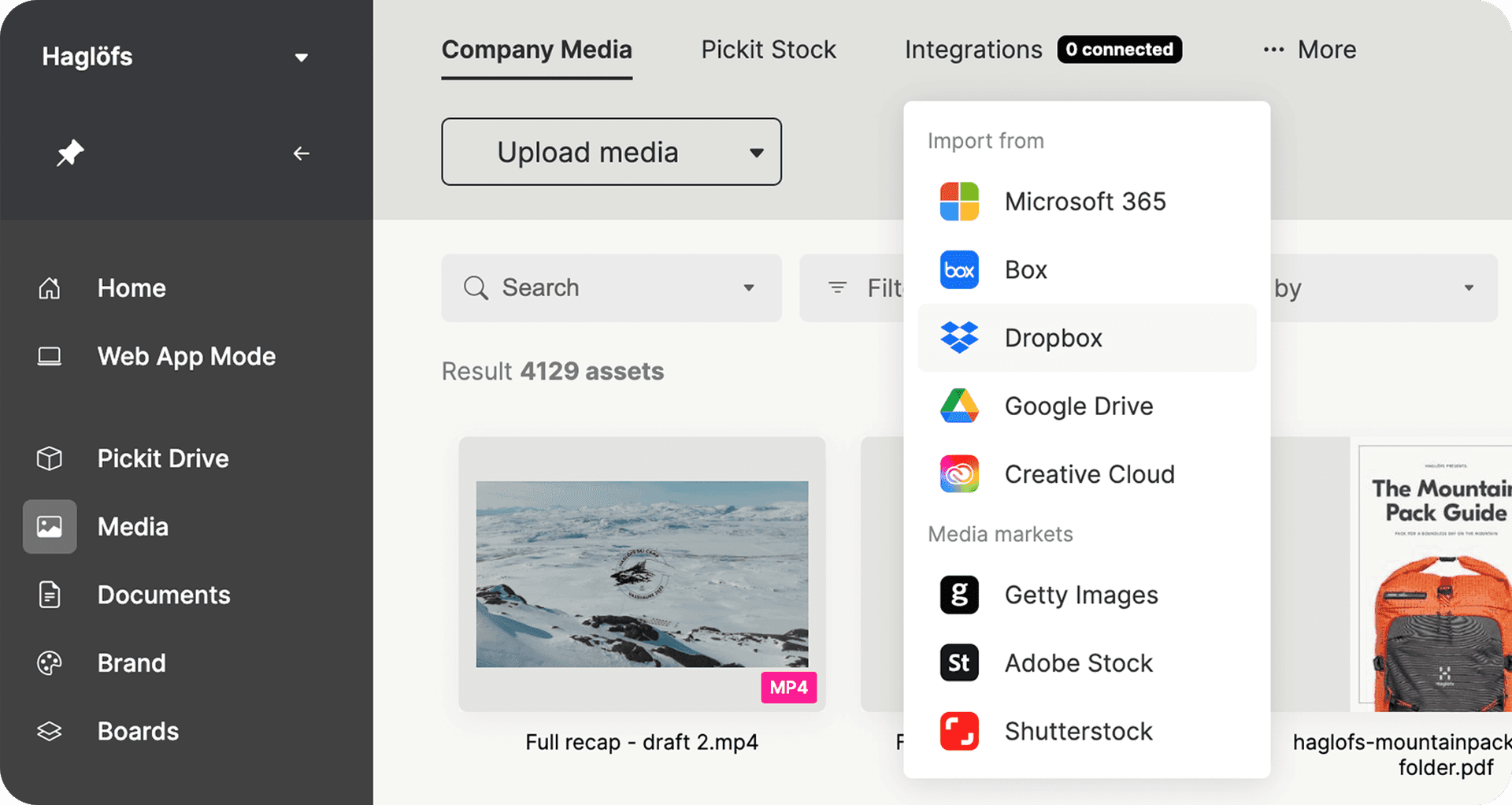Go to Home in the sidebar
Screen dimensions: 1512x805
coord(132,288)
